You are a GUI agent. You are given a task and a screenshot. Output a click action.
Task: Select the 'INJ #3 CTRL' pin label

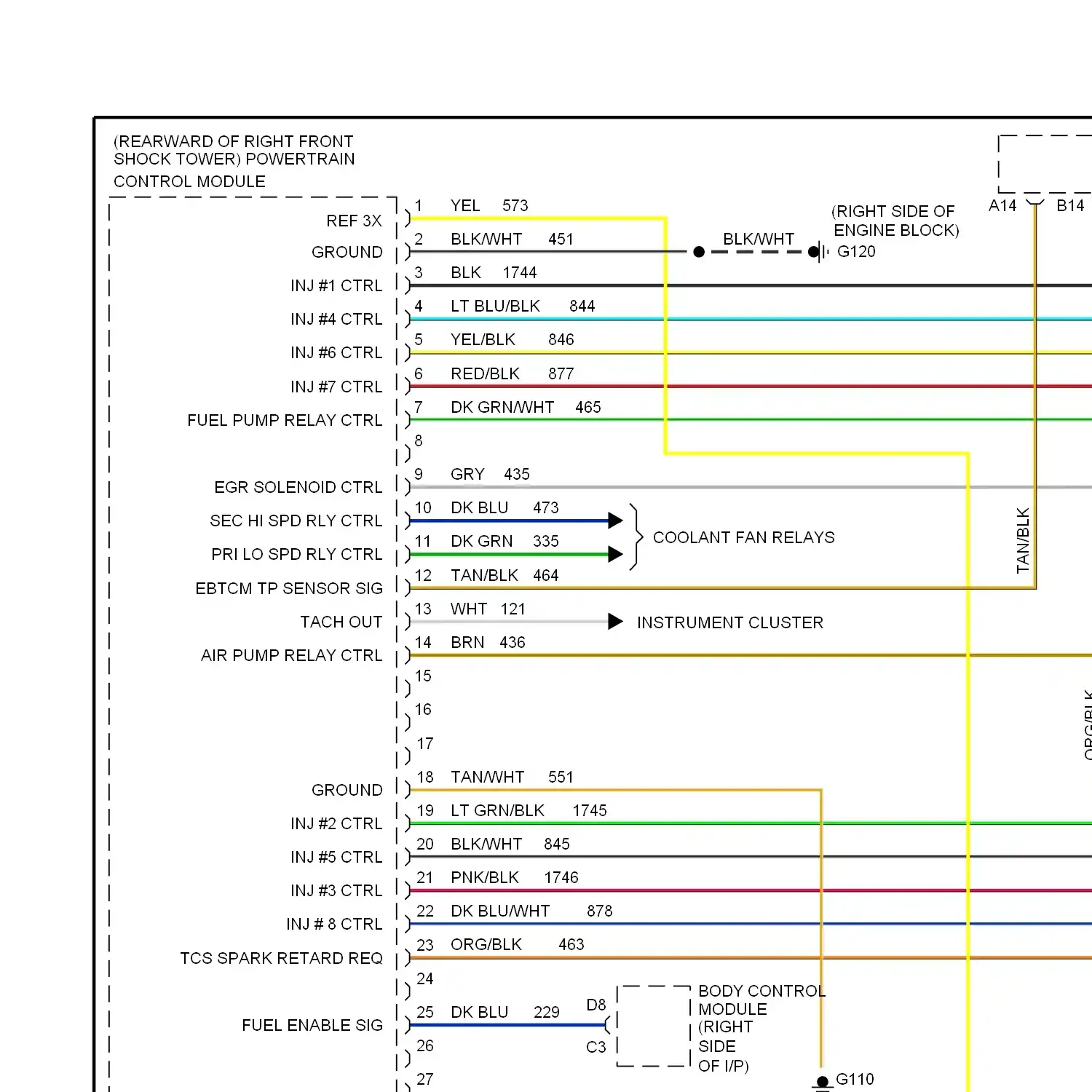(x=336, y=891)
